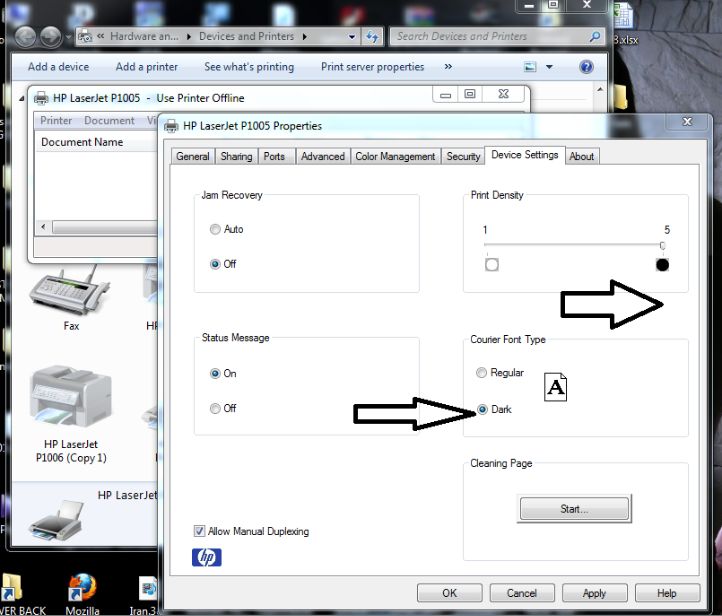The image size is (722, 616).
Task: Click See what's printing
Action: (x=249, y=67)
